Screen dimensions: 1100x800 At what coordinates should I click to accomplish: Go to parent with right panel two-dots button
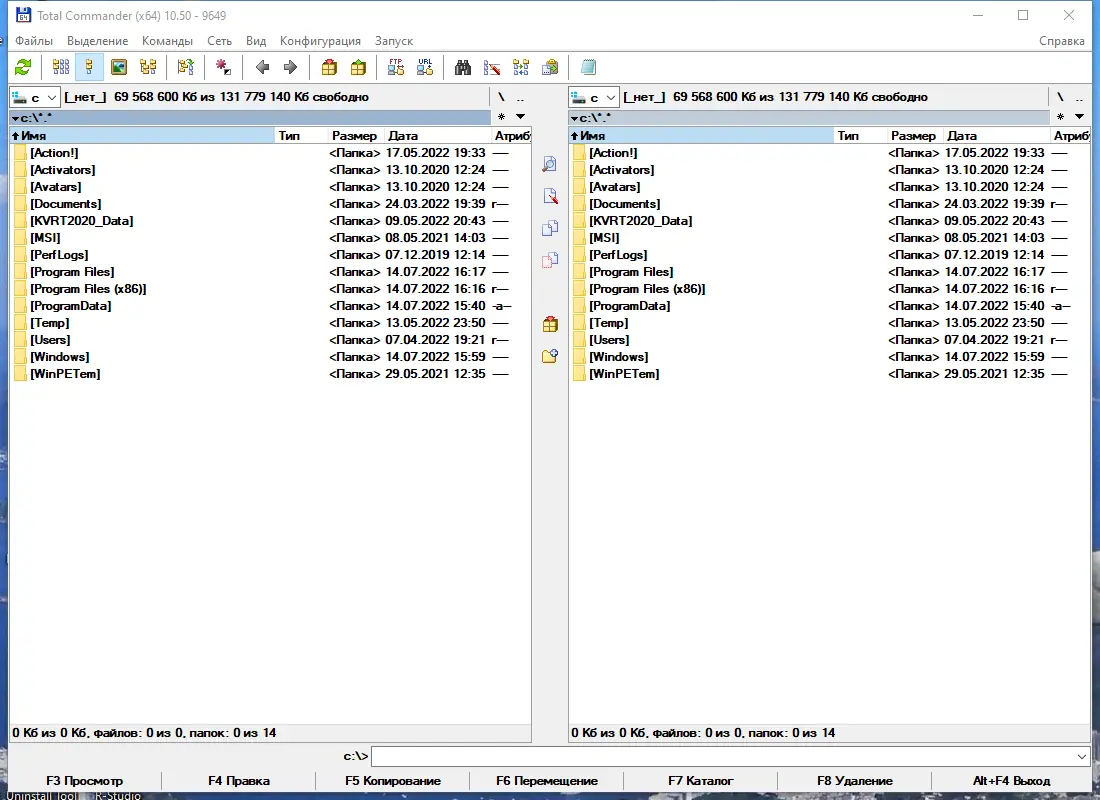tap(1080, 98)
